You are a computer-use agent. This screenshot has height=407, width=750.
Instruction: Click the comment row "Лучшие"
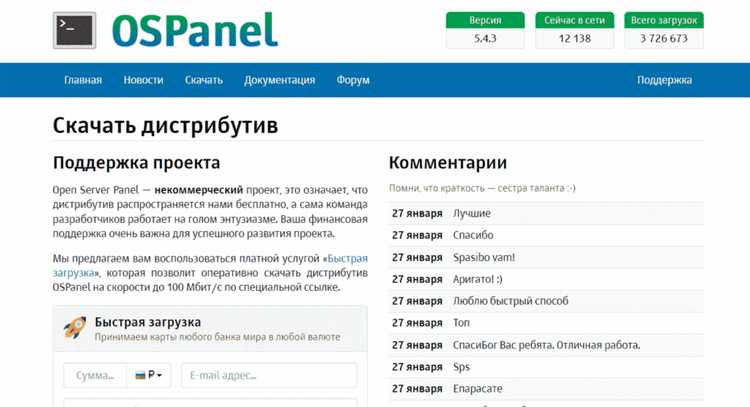click(x=546, y=213)
